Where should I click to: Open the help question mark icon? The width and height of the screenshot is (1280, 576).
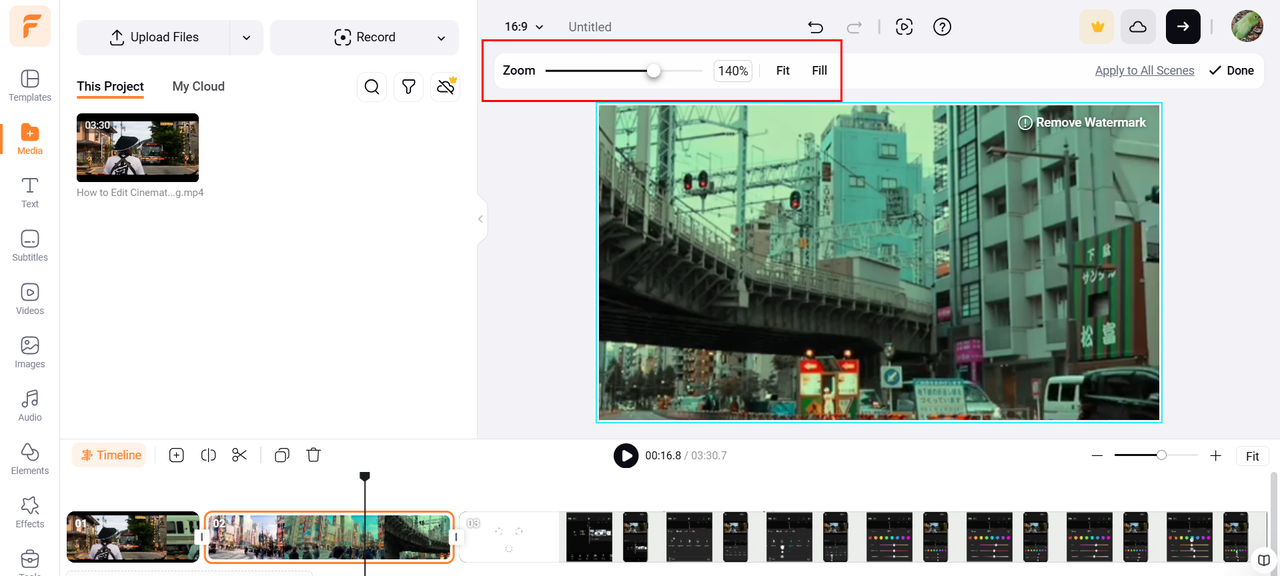[942, 27]
